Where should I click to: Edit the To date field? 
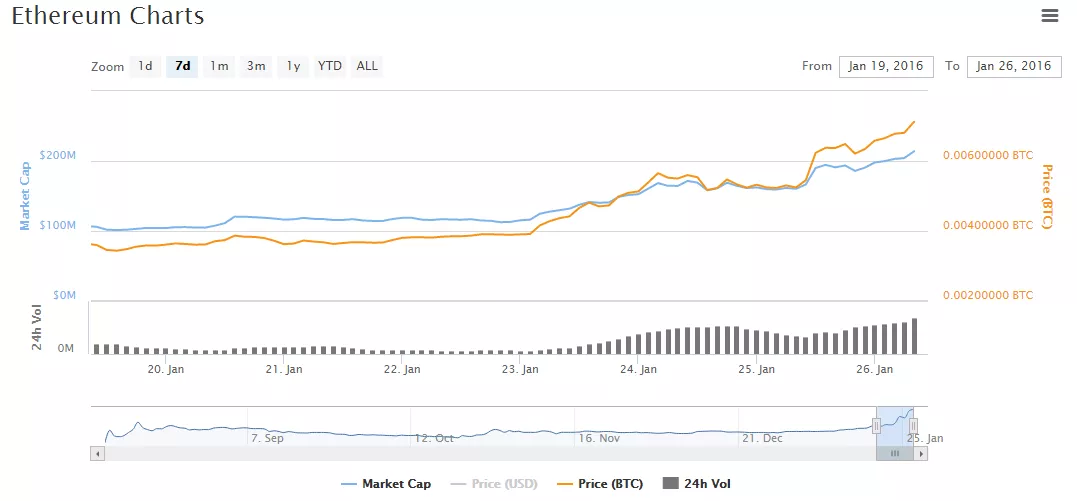pyautogui.click(x=1014, y=66)
